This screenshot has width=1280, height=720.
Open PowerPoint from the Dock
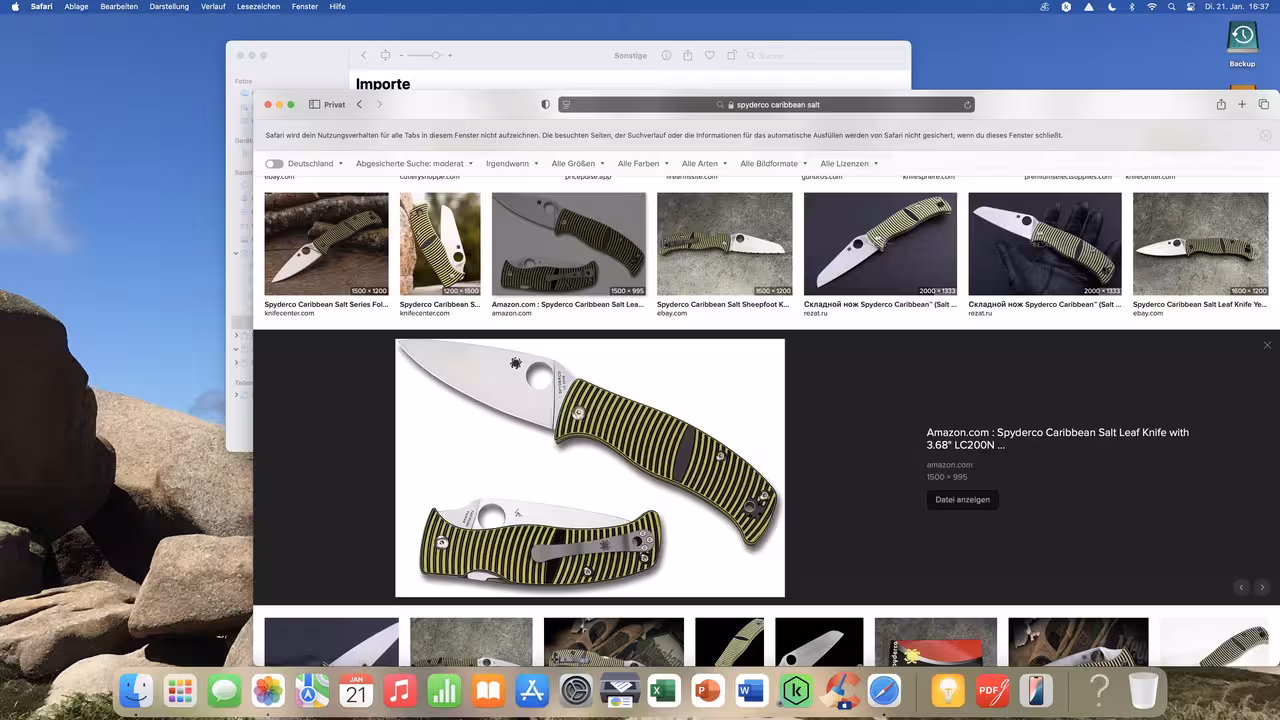708,691
